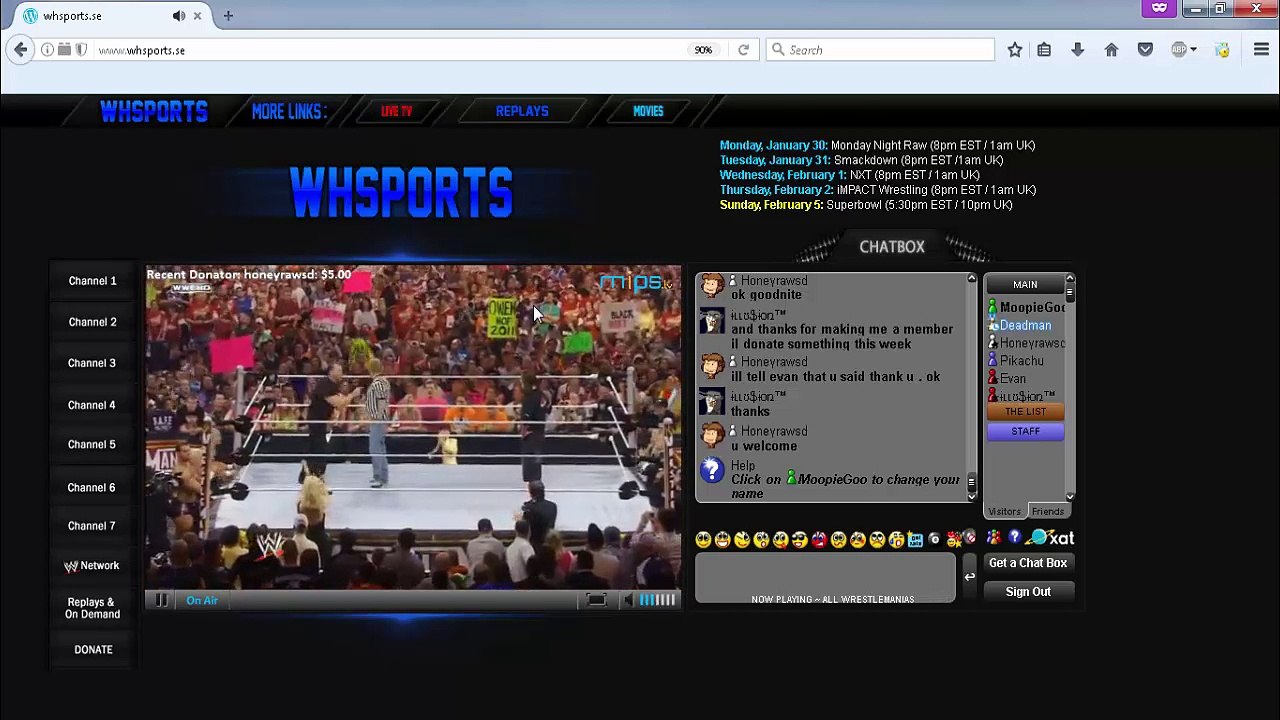Close the whsports.se tab
This screenshot has height=720, width=1280.
click(x=197, y=16)
